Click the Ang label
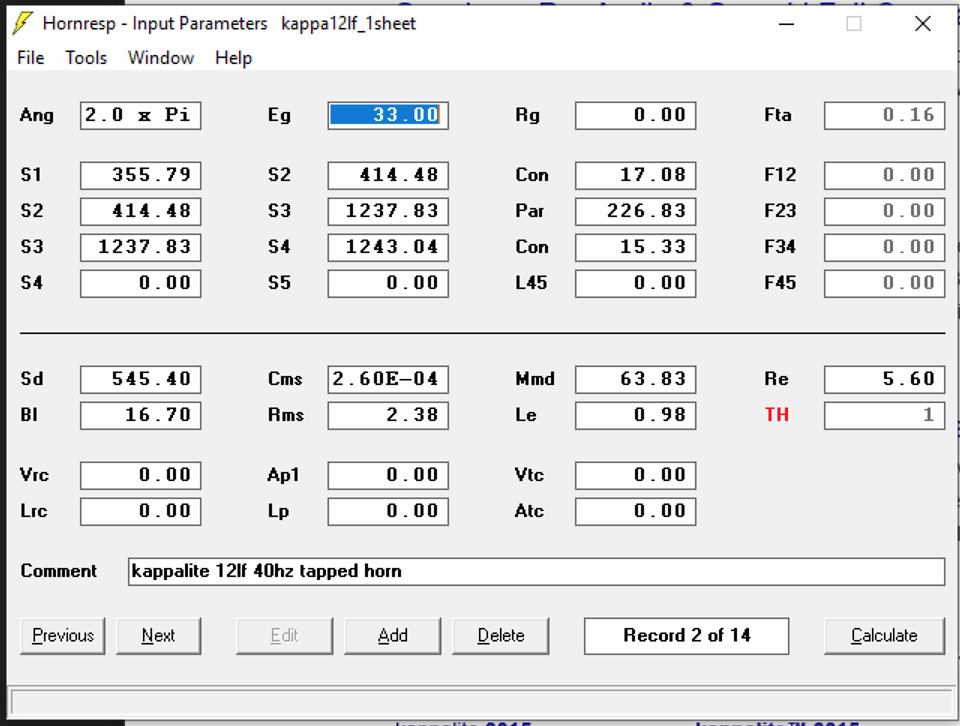 coord(37,116)
